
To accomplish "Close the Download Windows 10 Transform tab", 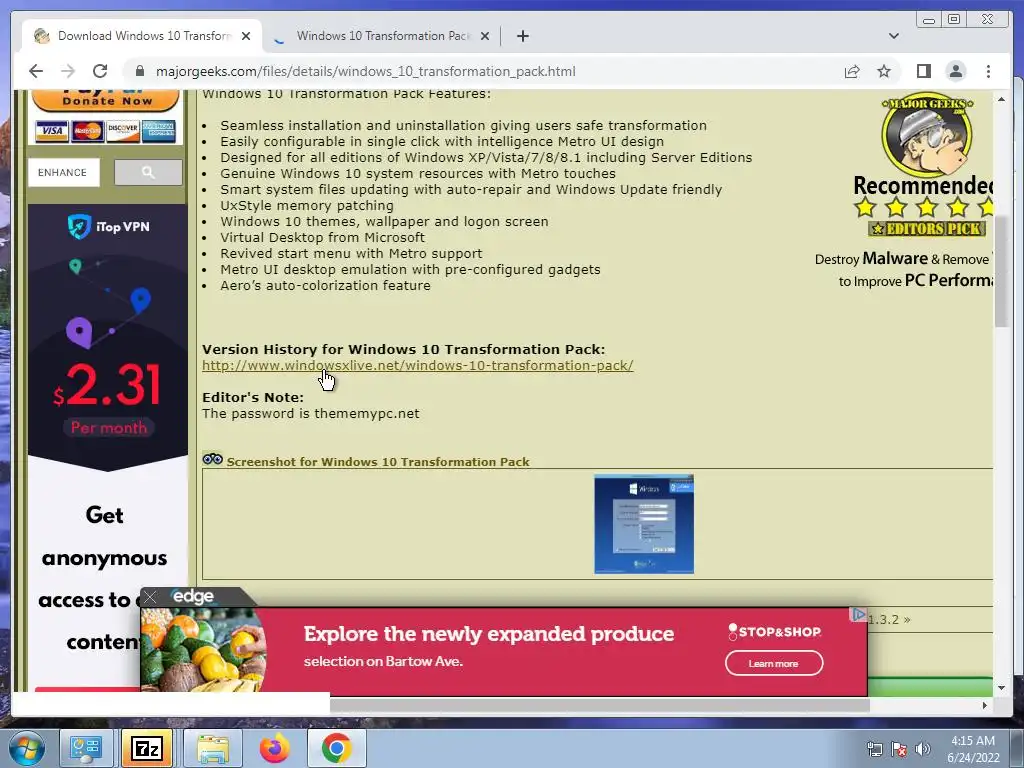I will 246,36.
